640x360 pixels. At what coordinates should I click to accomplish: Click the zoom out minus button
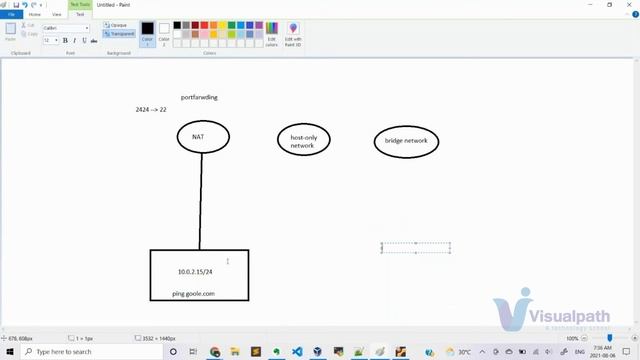pos(584,338)
